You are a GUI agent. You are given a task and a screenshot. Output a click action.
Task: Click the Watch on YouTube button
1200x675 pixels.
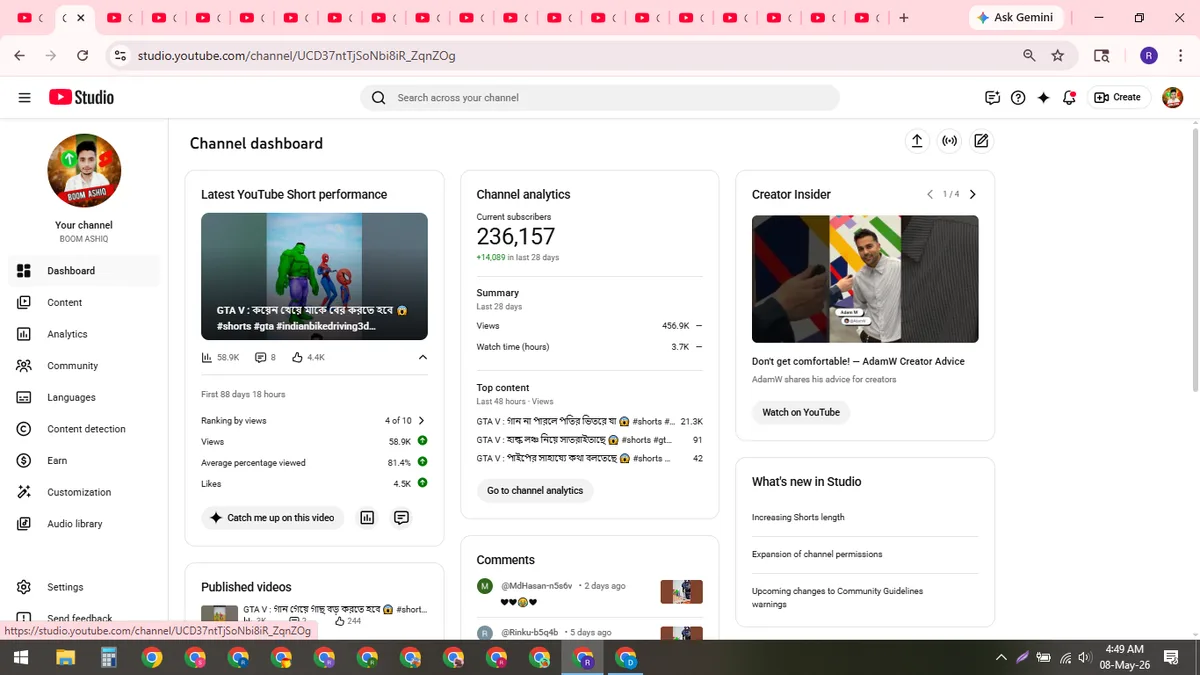(801, 412)
